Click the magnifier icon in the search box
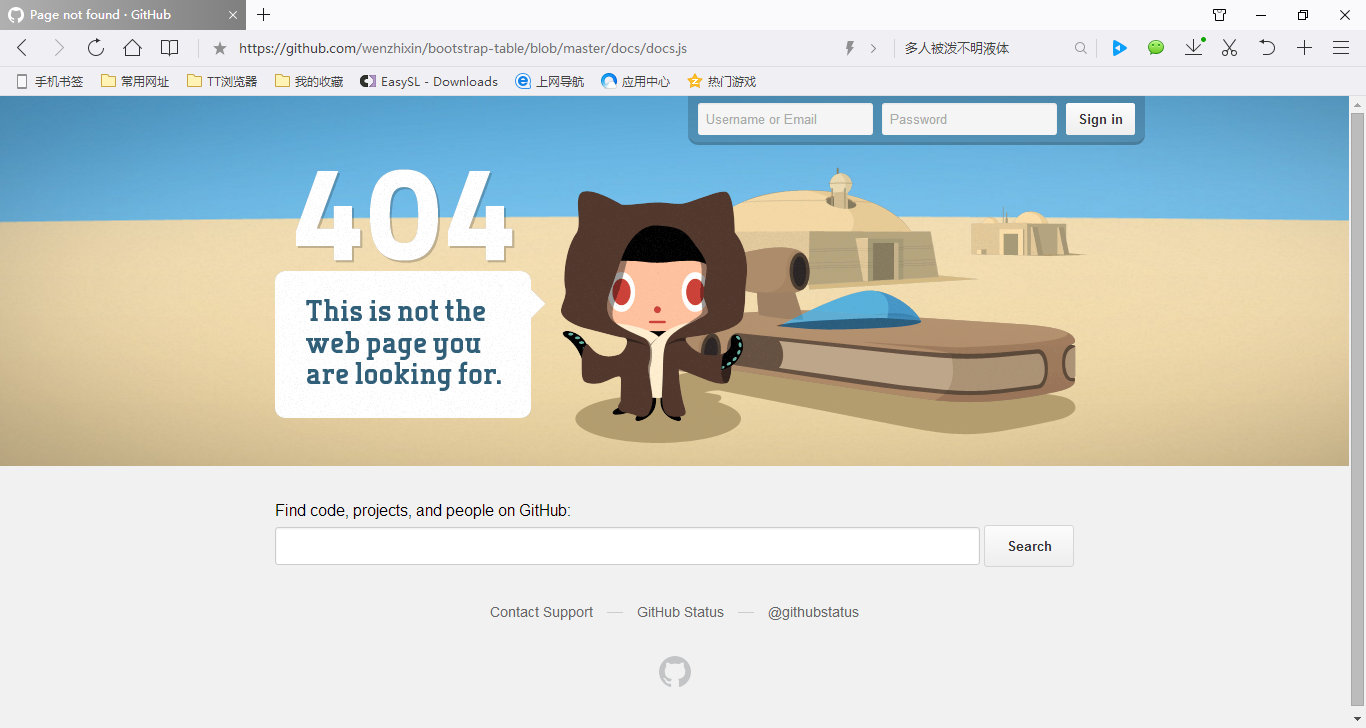 pyautogui.click(x=1081, y=48)
